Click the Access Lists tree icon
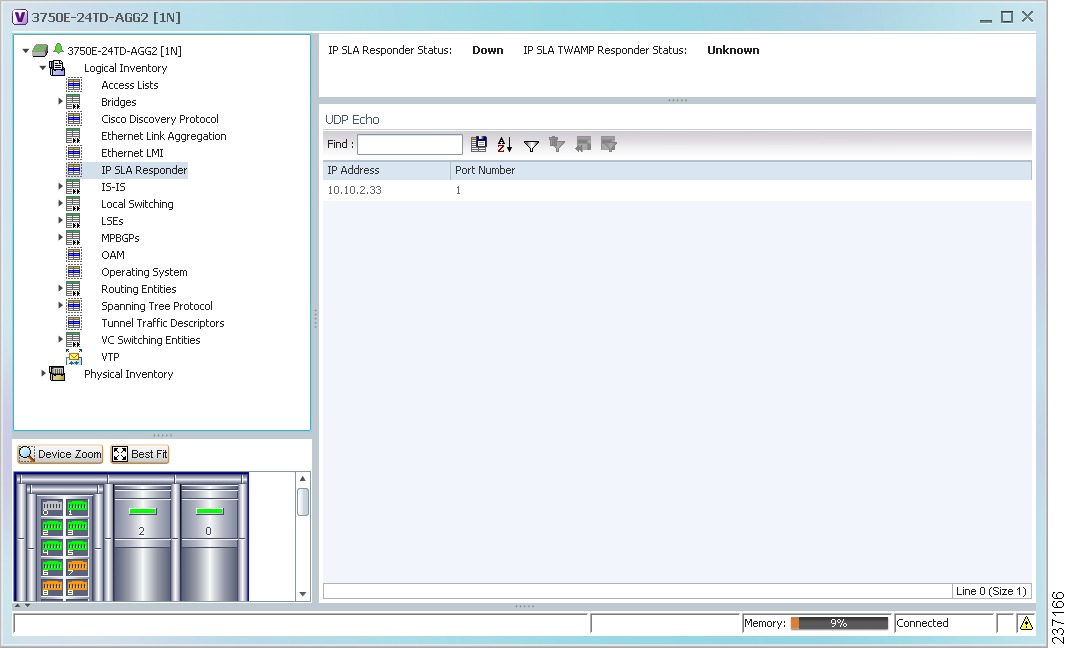Image resolution: width=1069 pixels, height=648 pixels. (x=74, y=85)
